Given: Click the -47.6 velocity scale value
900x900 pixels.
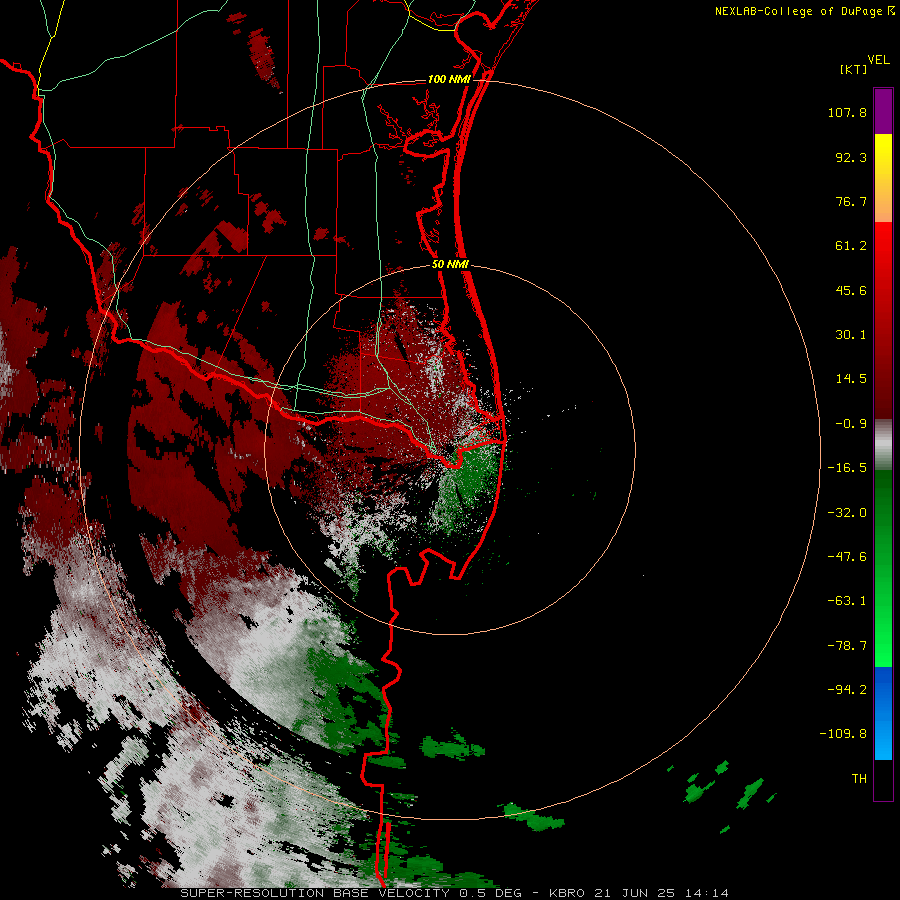Looking at the screenshot, I should click(x=847, y=557).
